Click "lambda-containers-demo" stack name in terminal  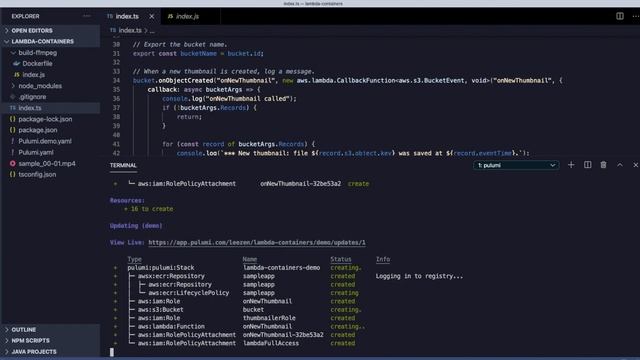tap(281, 268)
